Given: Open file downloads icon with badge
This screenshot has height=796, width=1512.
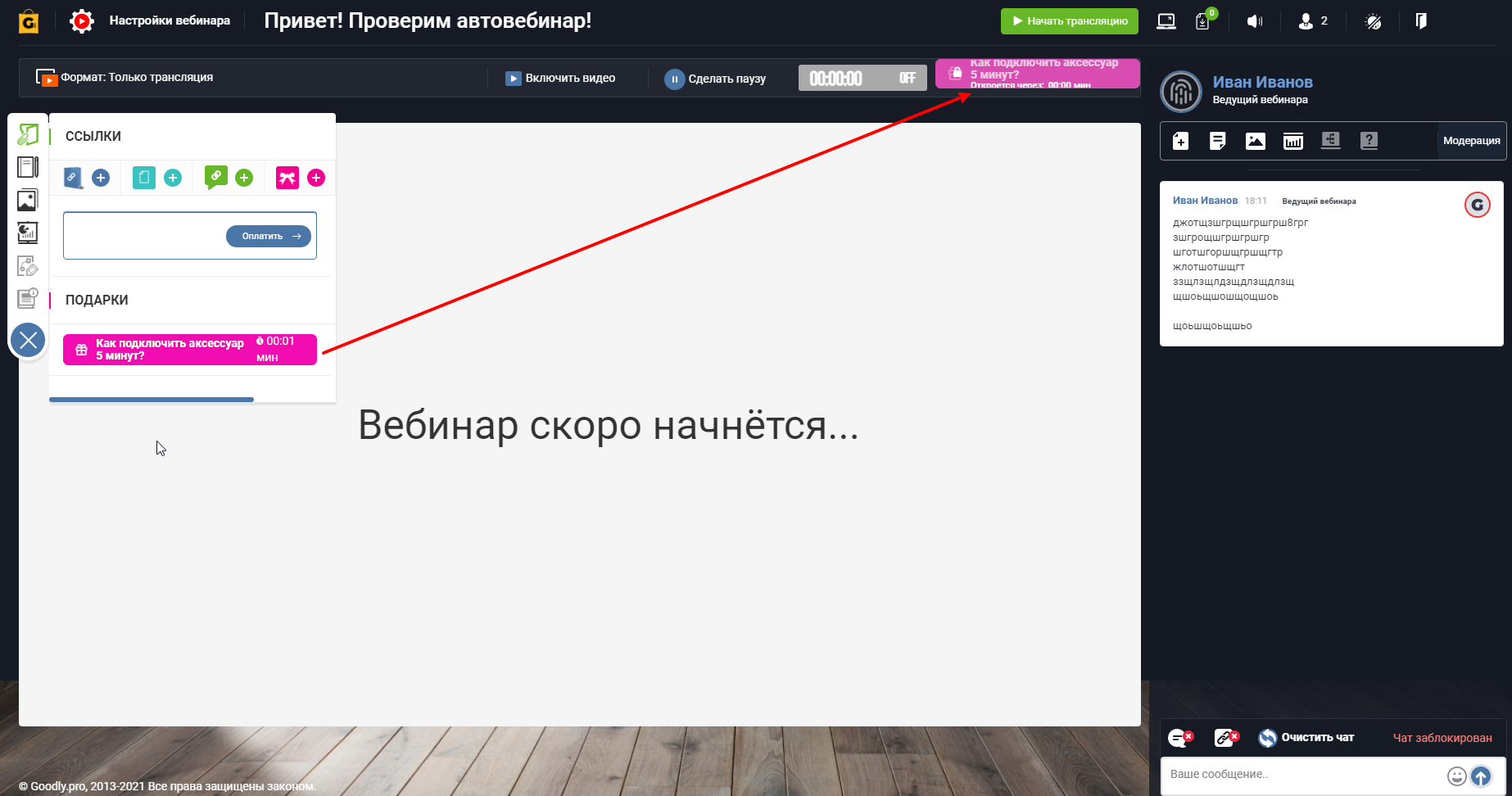Looking at the screenshot, I should pos(1203,21).
